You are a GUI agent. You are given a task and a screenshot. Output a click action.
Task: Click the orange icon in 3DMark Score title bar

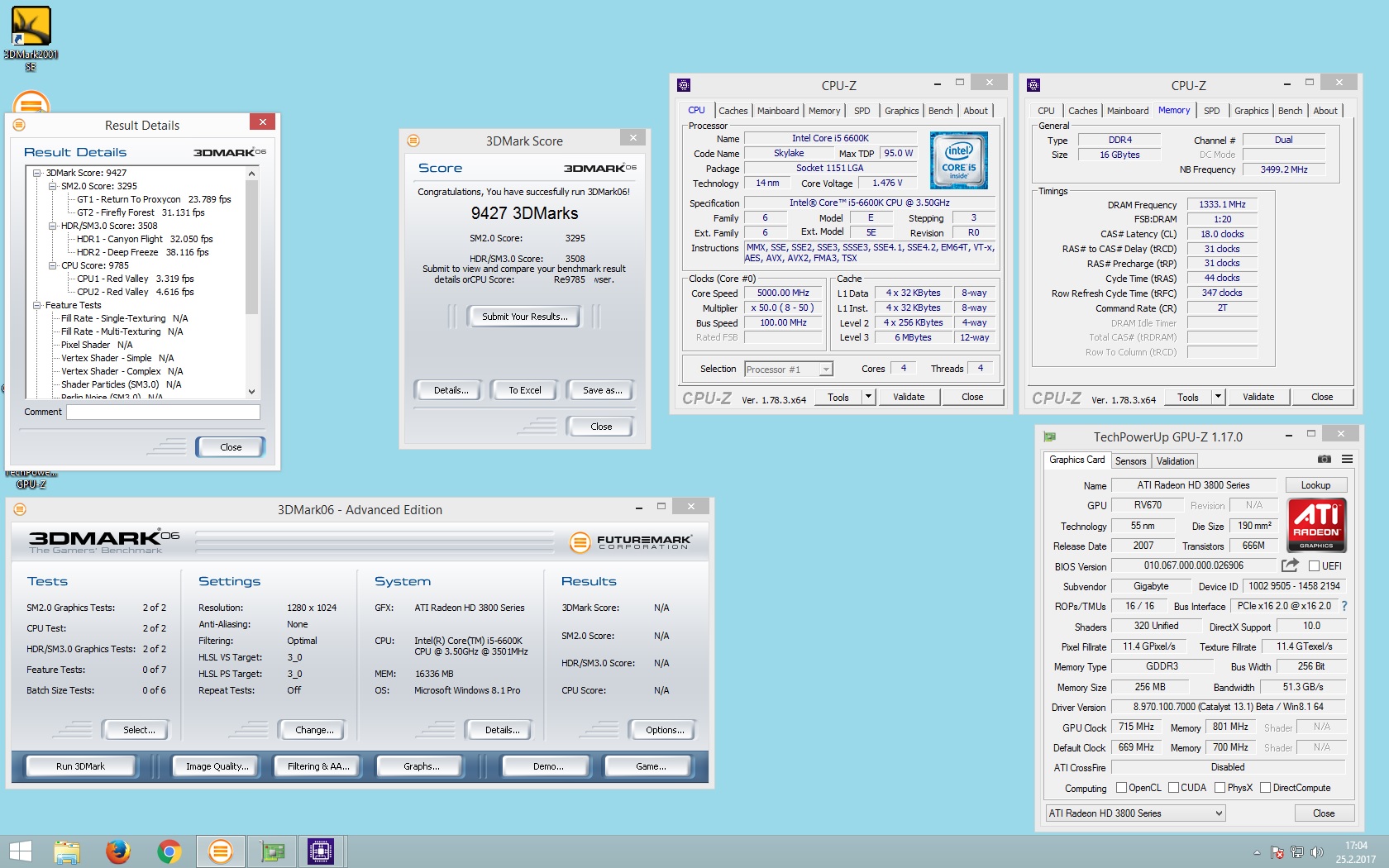click(x=413, y=141)
